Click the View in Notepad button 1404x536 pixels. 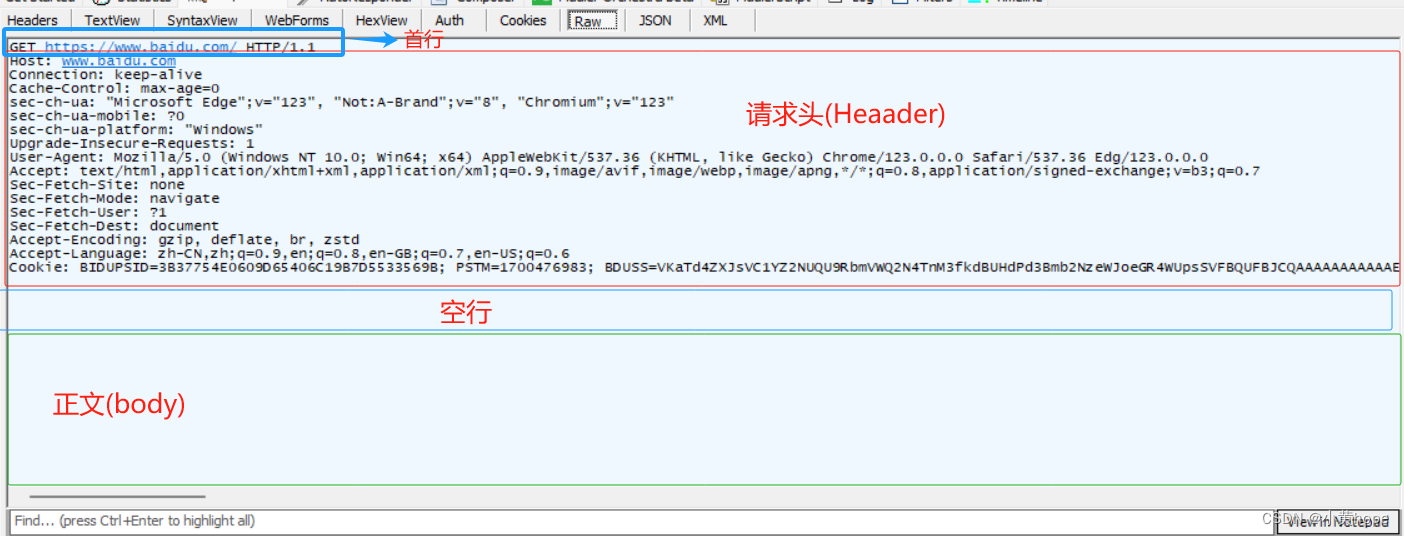click(x=1337, y=521)
